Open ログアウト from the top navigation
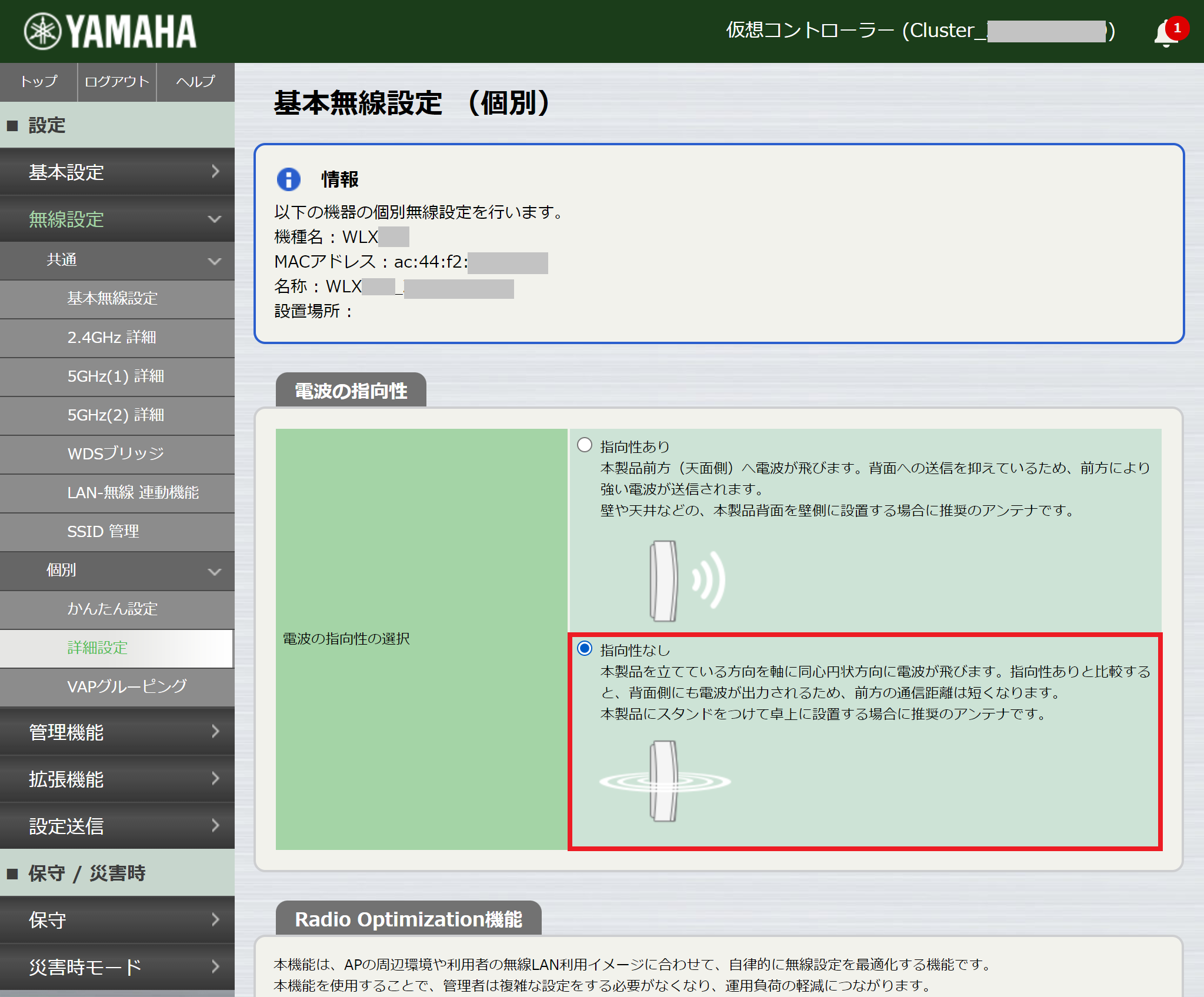Image resolution: width=1204 pixels, height=997 pixels. coord(116,82)
